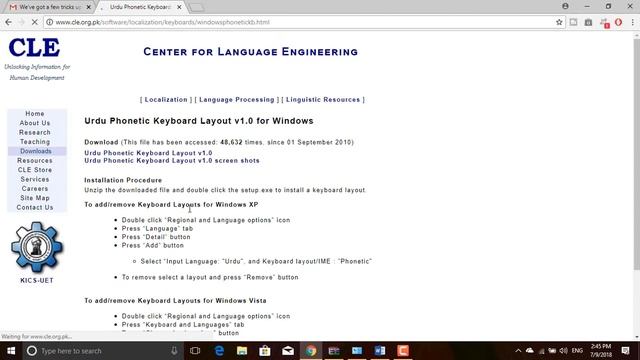Open Resources sidebar item
This screenshot has height=360, width=640.
(35, 160)
